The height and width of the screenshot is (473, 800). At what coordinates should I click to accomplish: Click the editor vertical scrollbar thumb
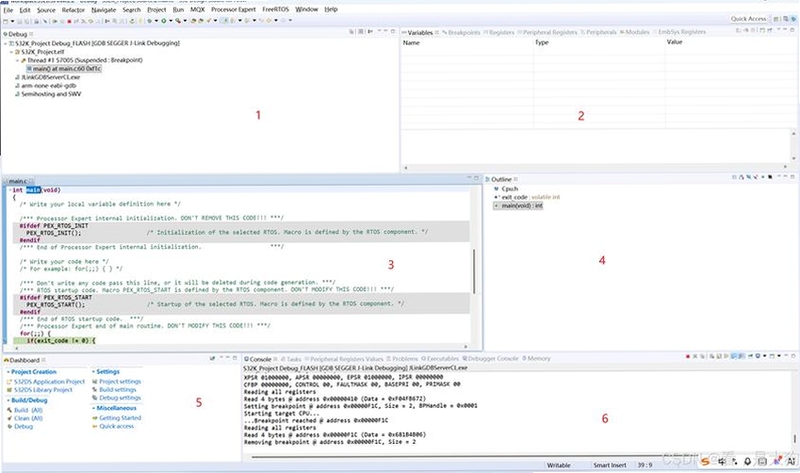click(x=474, y=271)
